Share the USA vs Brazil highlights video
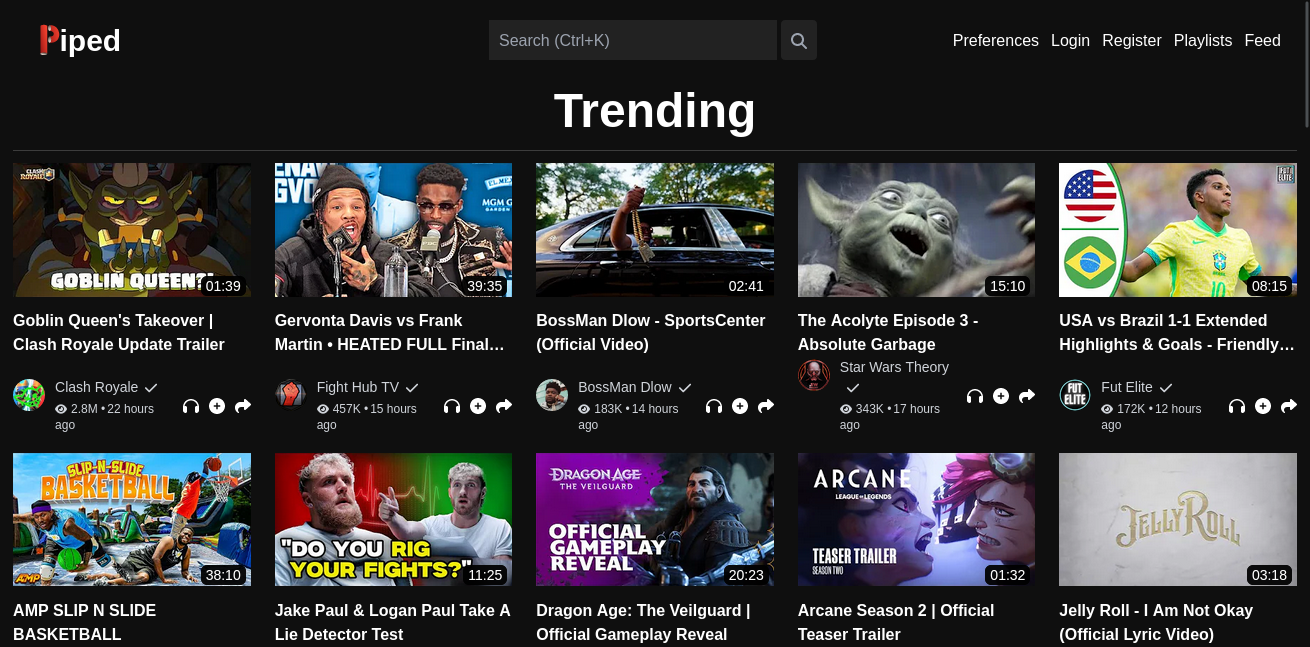 coord(1289,406)
